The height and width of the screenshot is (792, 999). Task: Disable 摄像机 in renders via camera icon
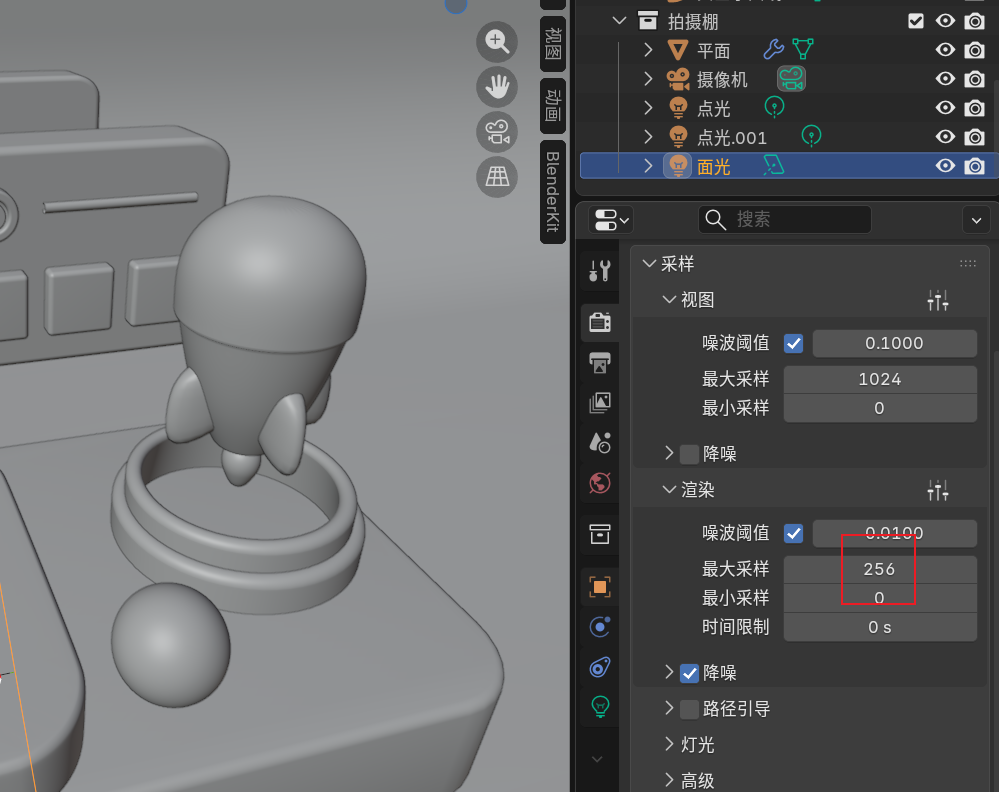coord(975,79)
